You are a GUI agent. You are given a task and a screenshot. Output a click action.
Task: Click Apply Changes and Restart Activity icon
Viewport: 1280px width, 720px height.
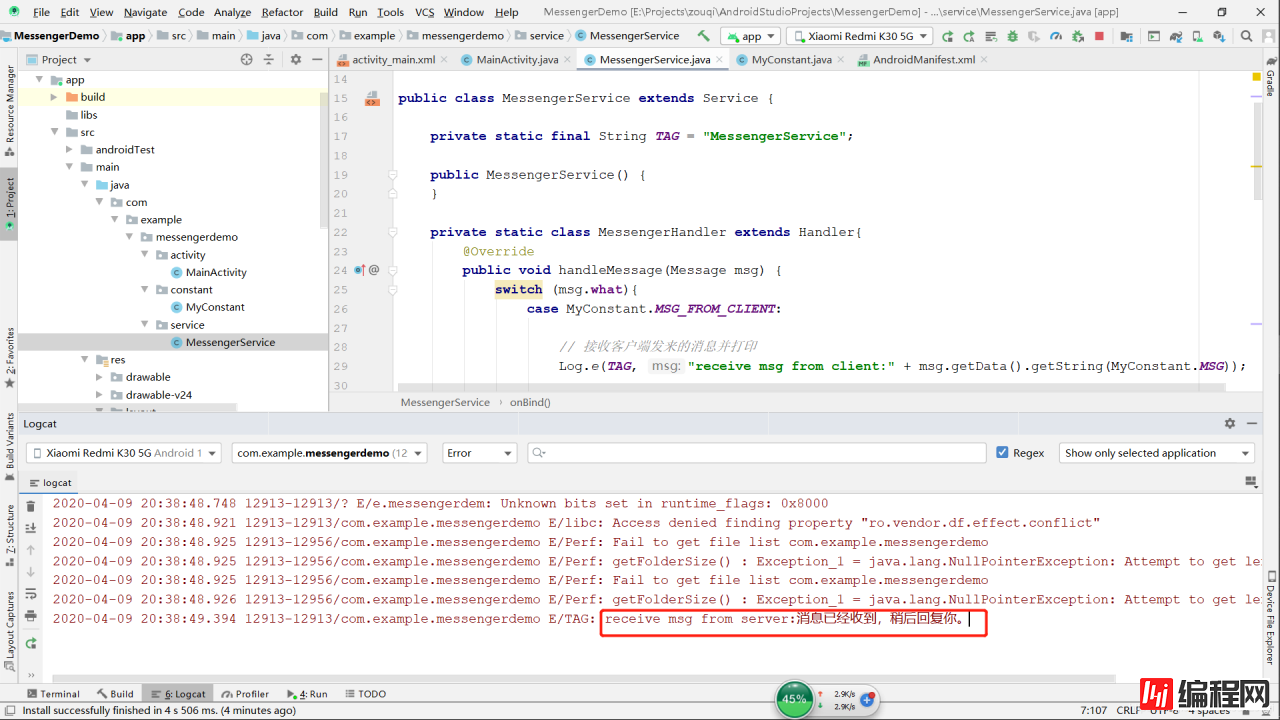pos(969,36)
